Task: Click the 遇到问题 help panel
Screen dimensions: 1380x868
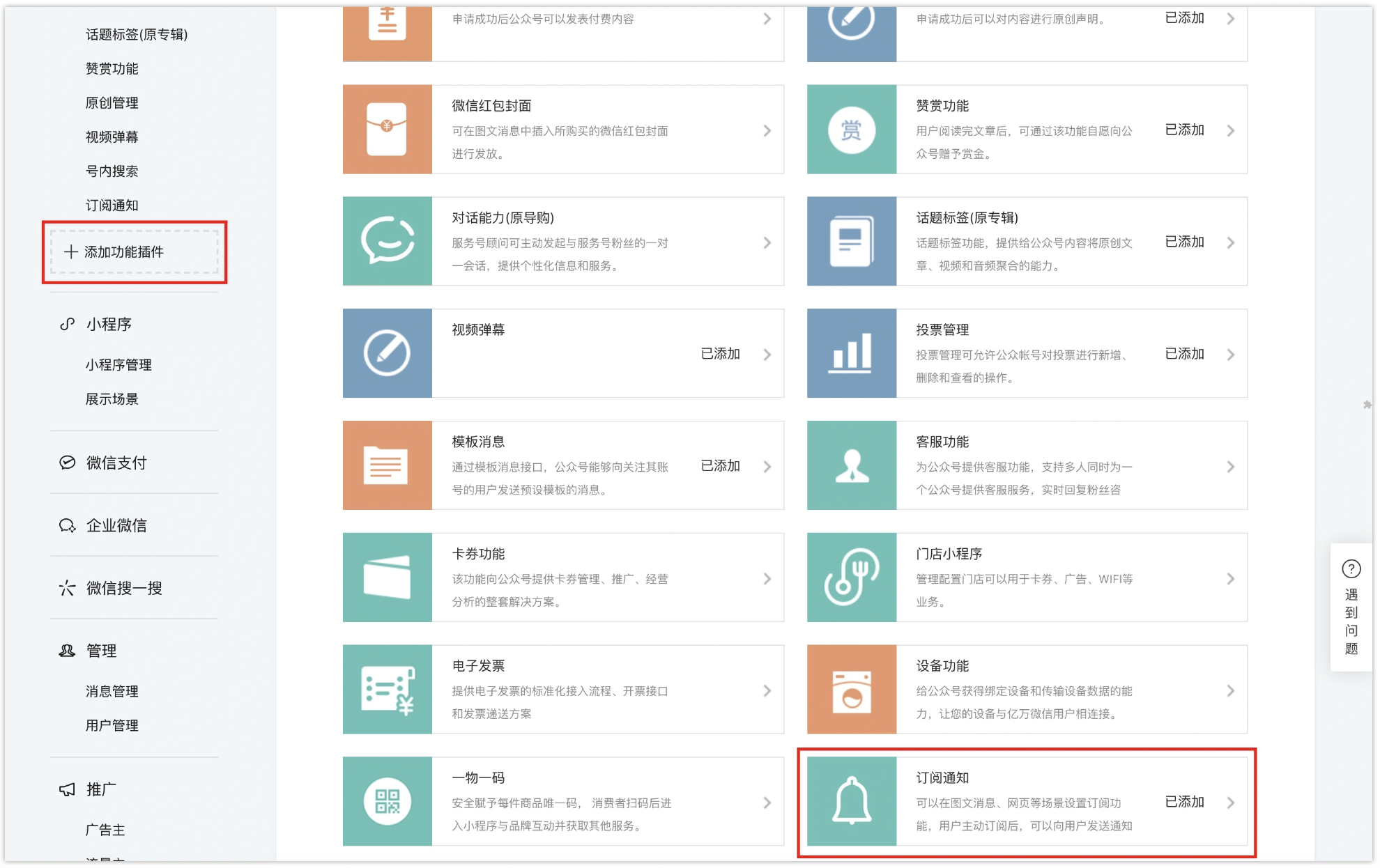Action: 1351,607
